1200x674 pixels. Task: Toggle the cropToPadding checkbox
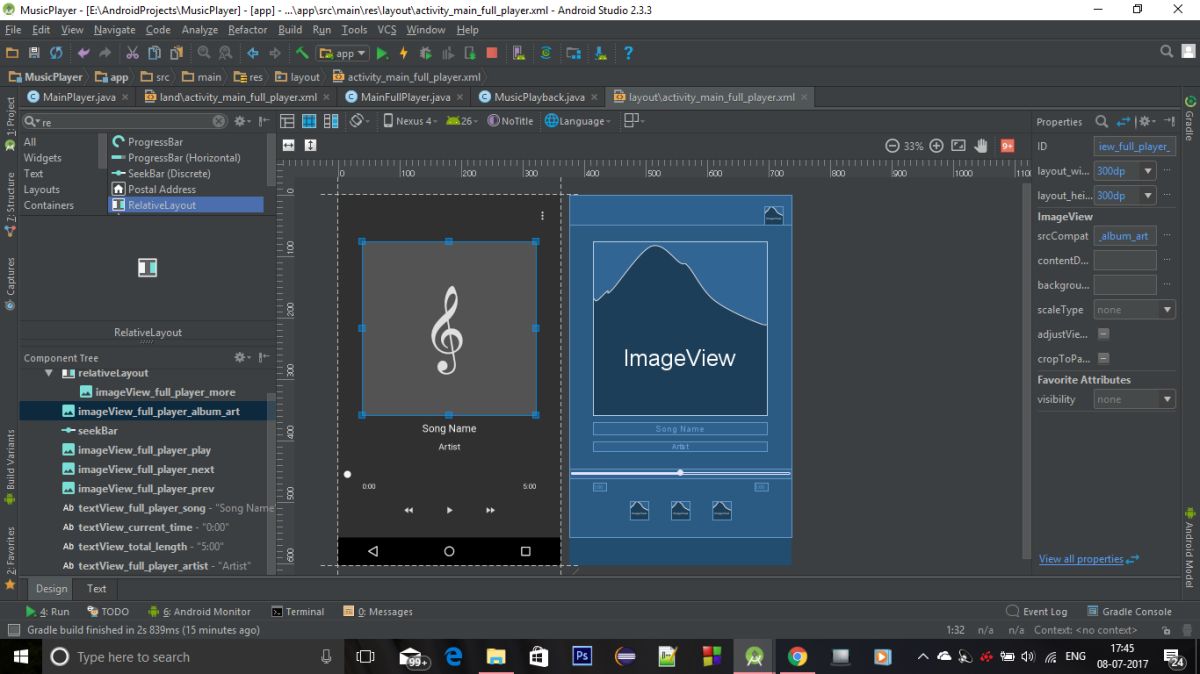(x=1103, y=358)
